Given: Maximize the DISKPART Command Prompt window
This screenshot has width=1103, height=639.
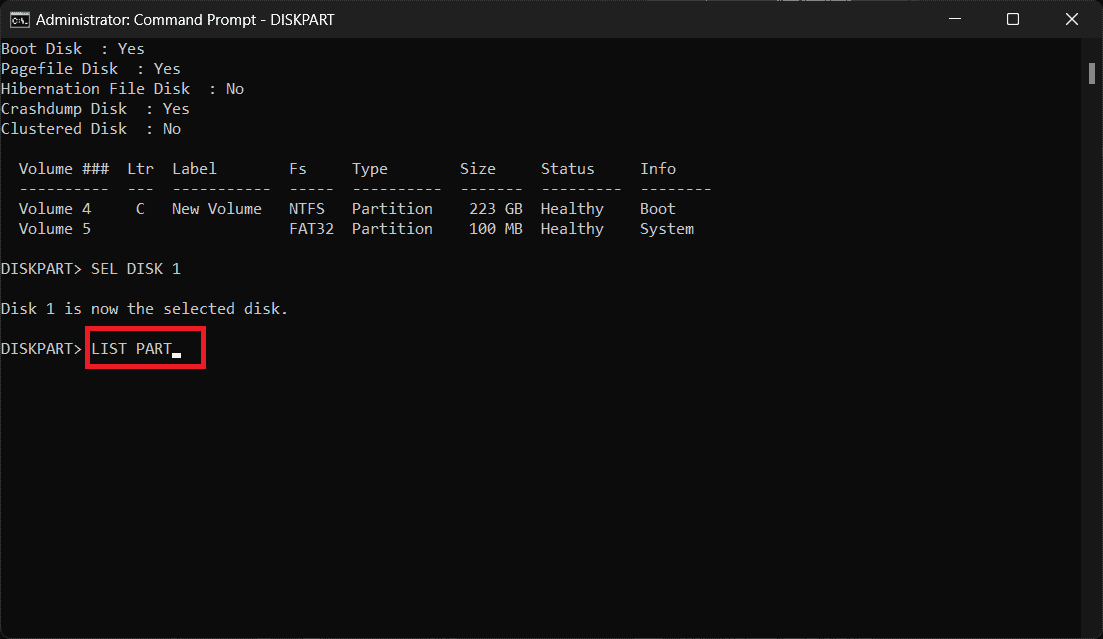Looking at the screenshot, I should (x=1012, y=19).
